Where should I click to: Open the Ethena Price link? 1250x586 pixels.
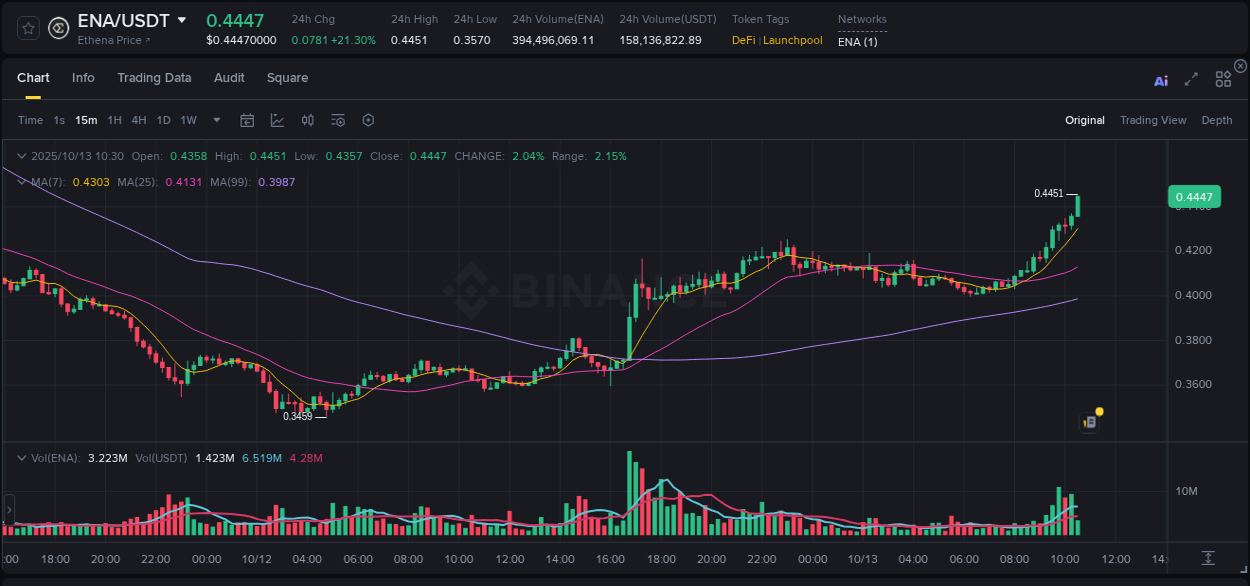[x=109, y=41]
